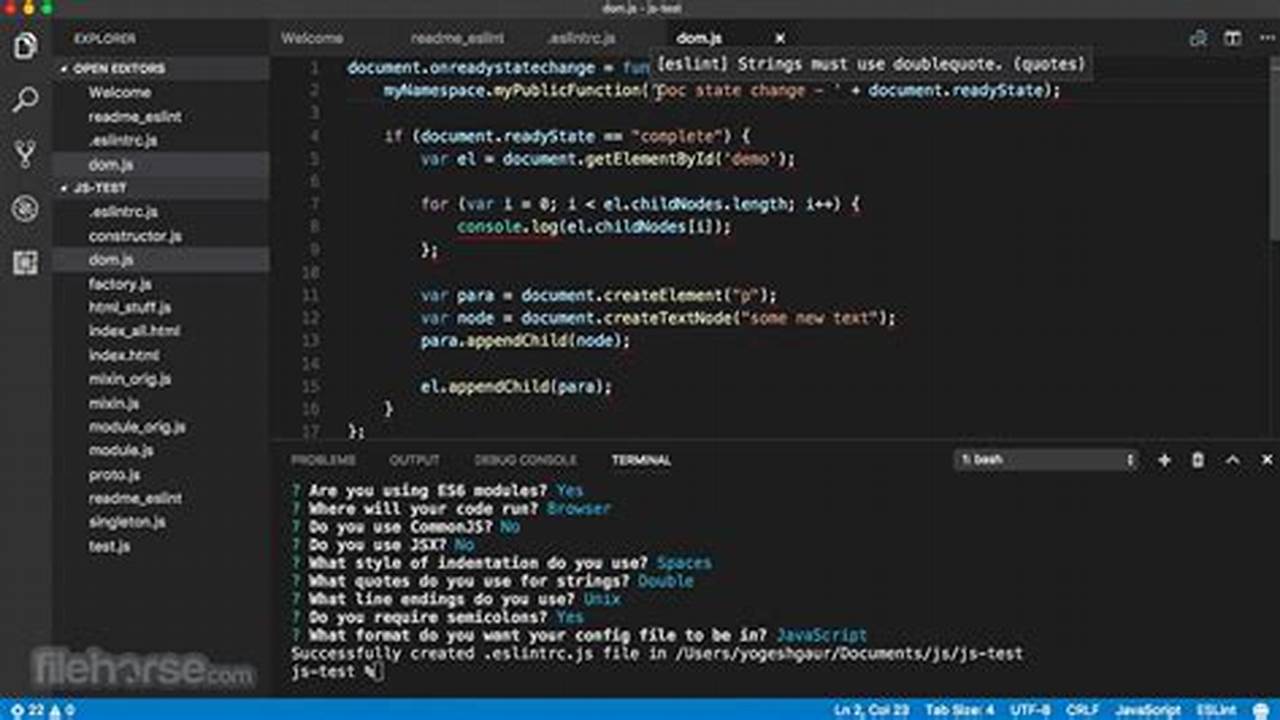The image size is (1280, 720).
Task: Create a new terminal with the plus icon
Action: (1163, 460)
